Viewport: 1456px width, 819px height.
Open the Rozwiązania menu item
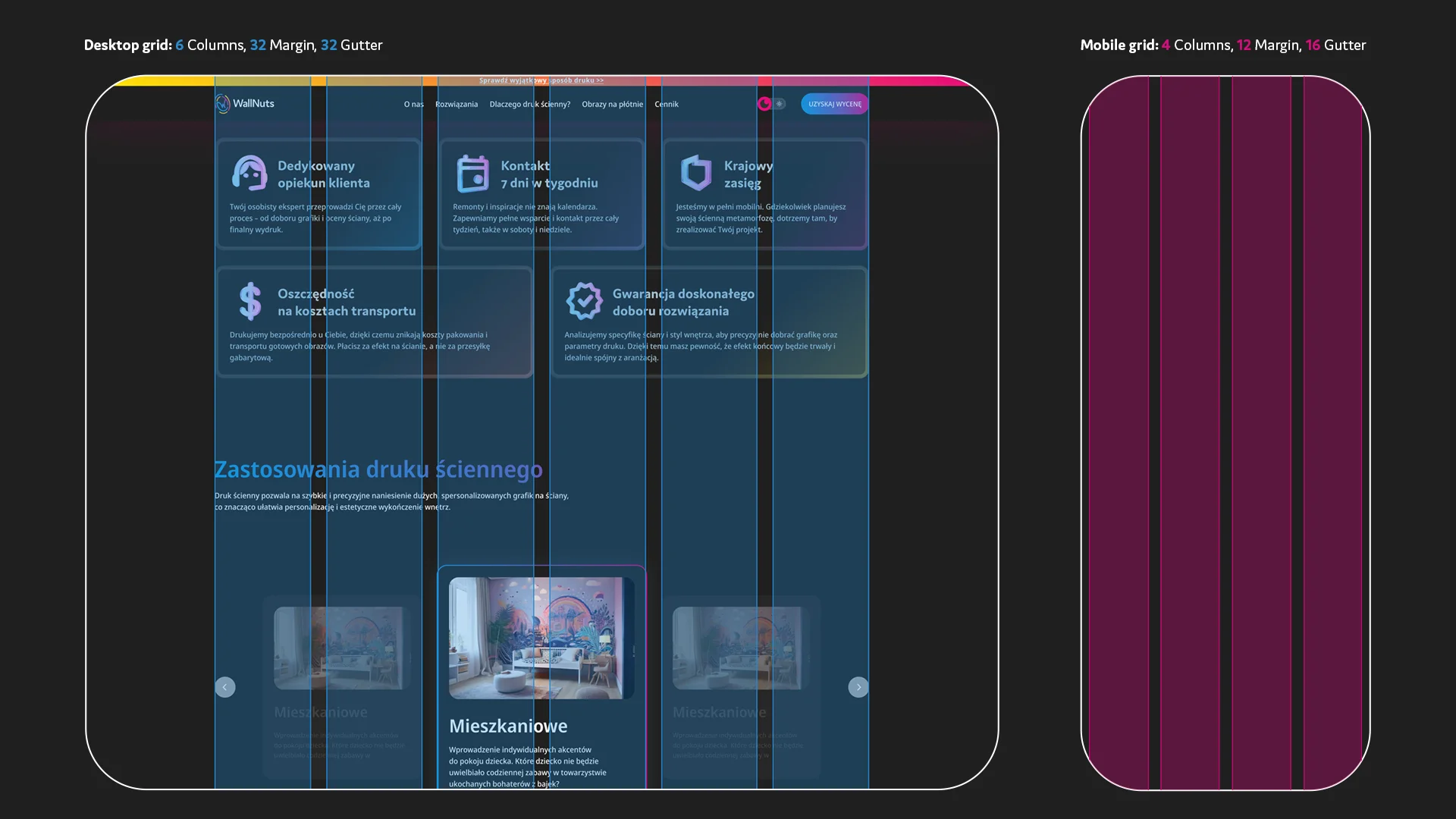pyautogui.click(x=457, y=105)
